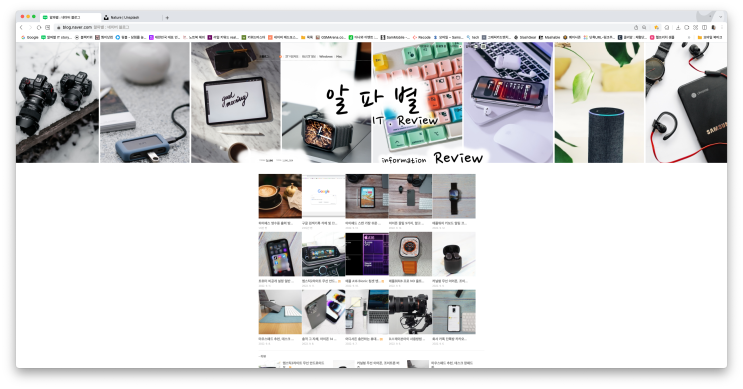The width and height of the screenshot is (743, 389).
Task: Open the rightmost bookmarks folder
Action: [x=710, y=37]
